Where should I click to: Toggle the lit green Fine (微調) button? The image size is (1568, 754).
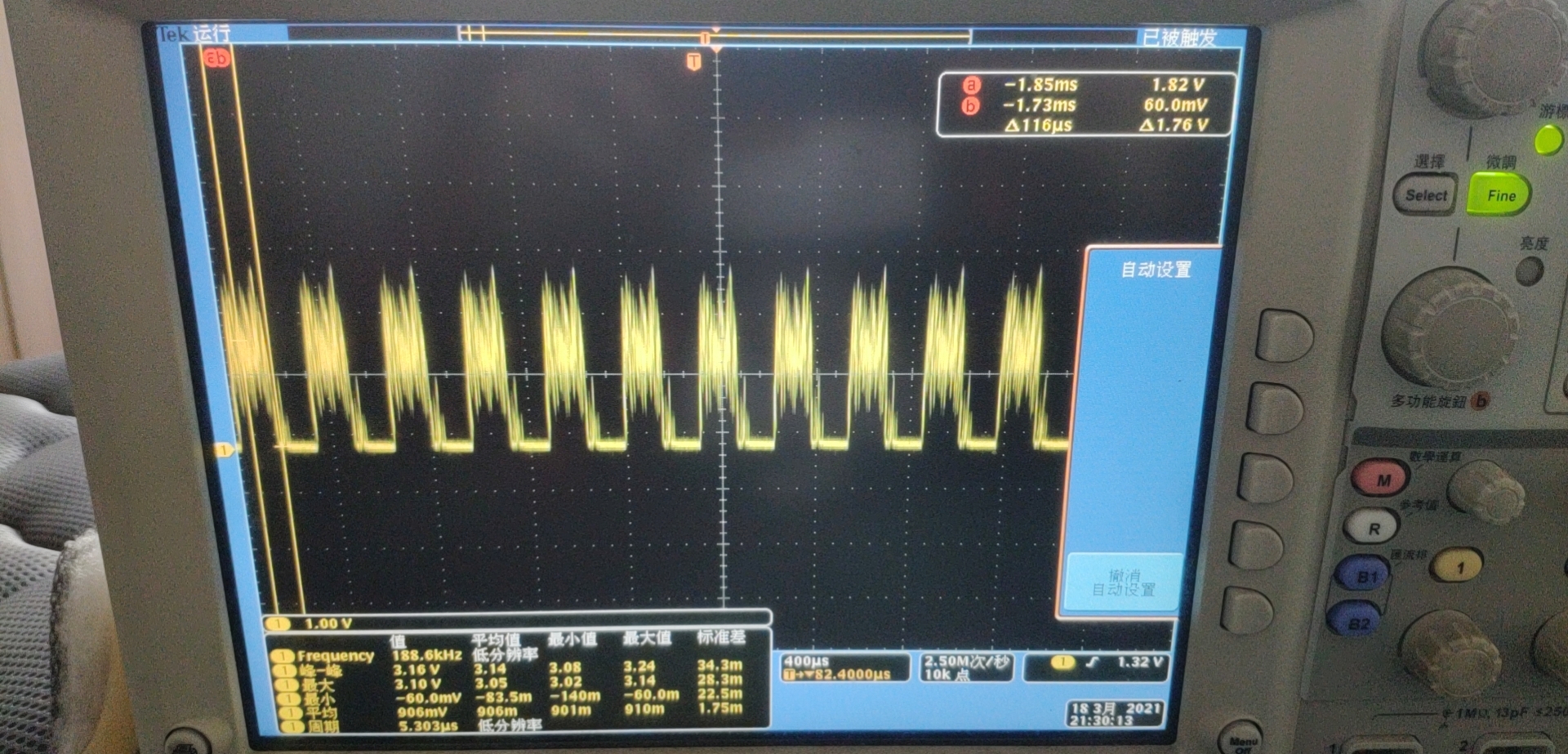pyautogui.click(x=1500, y=195)
